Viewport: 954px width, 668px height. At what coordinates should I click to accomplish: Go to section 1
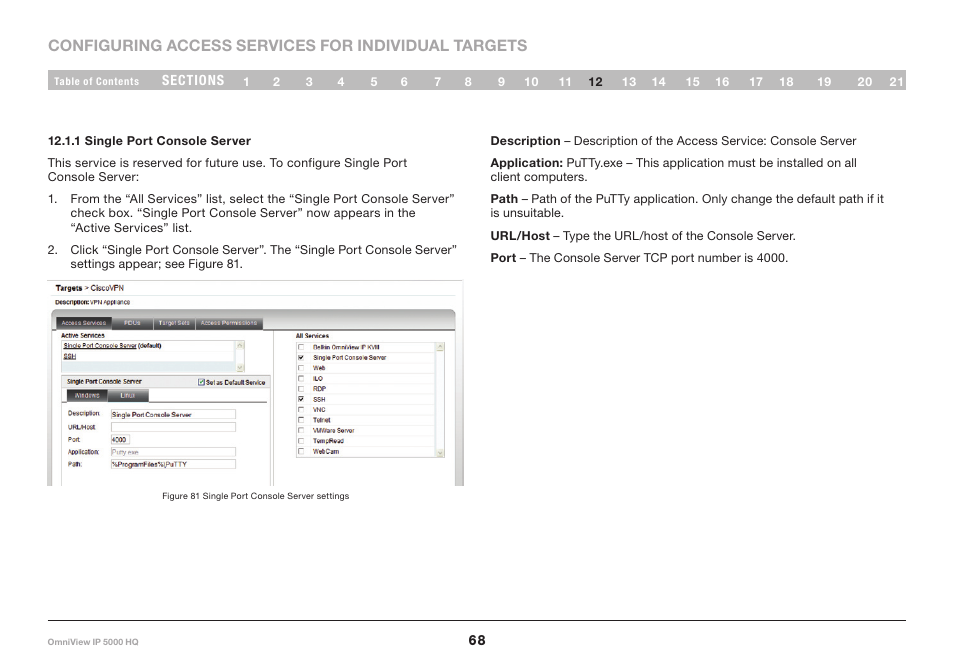[x=246, y=82]
